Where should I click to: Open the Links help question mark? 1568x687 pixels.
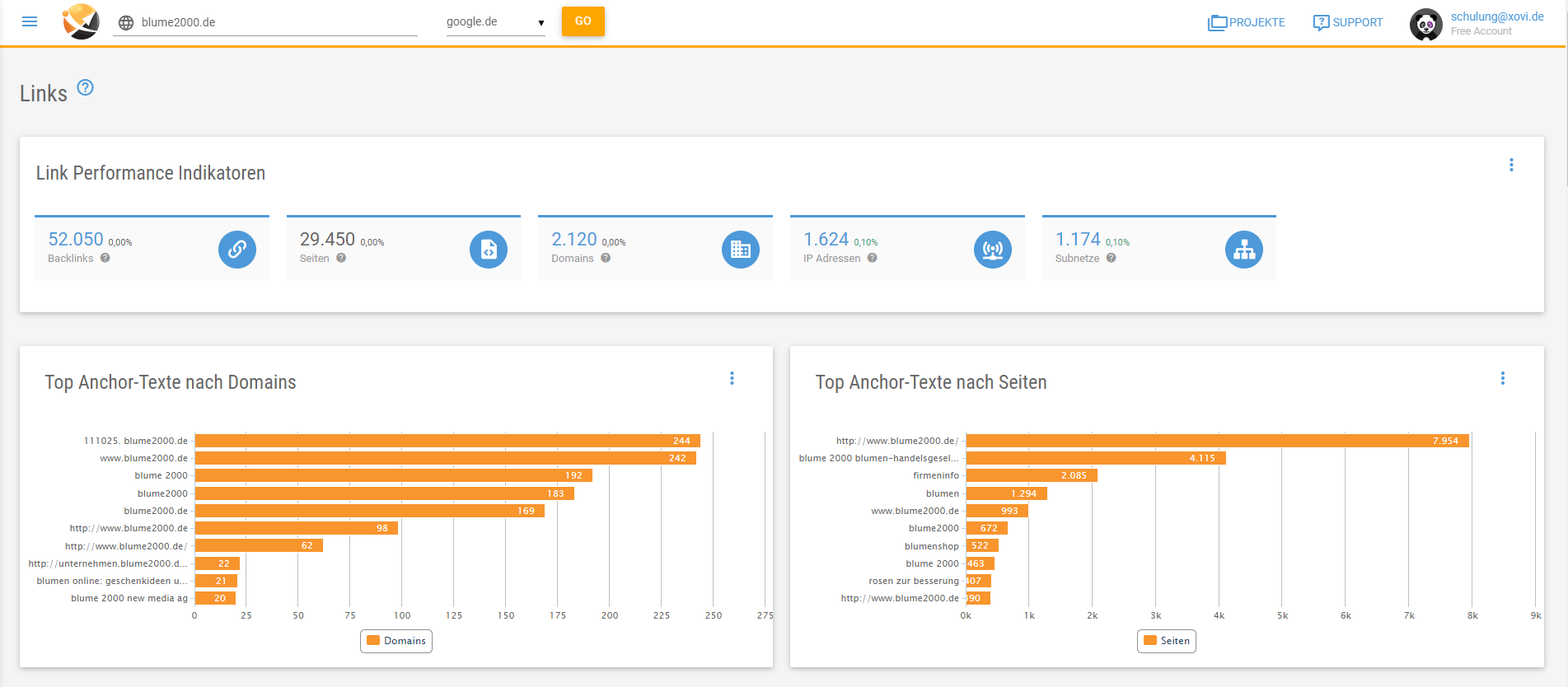tap(86, 87)
